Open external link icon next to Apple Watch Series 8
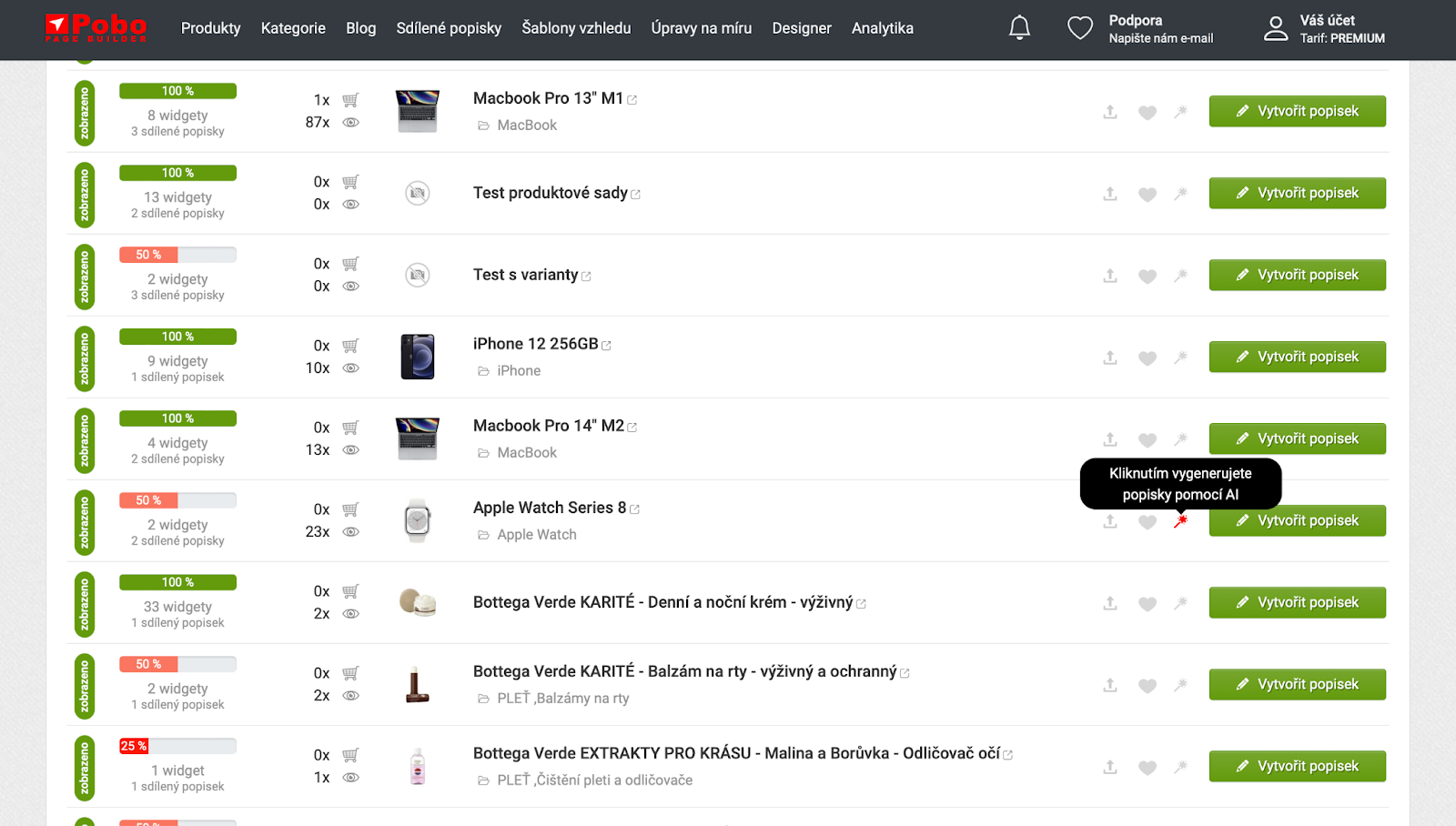 tap(635, 509)
